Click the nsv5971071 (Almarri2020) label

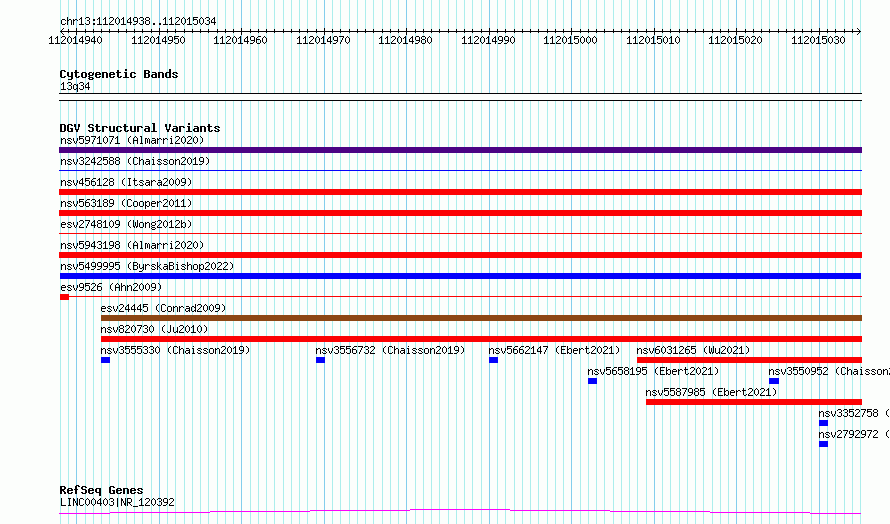click(x=132, y=140)
